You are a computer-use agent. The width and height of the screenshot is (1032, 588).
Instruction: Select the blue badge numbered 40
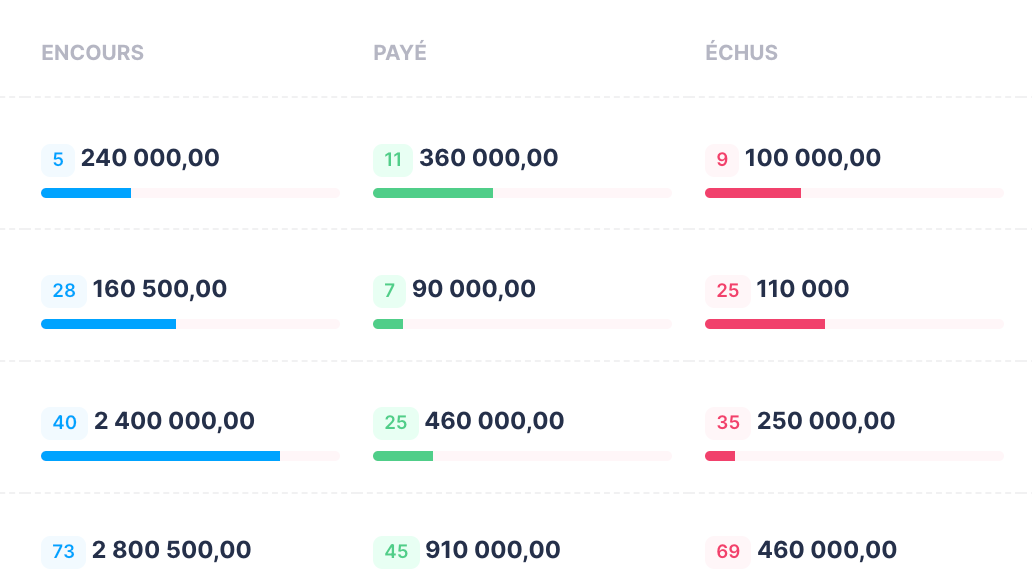pyautogui.click(x=64, y=423)
